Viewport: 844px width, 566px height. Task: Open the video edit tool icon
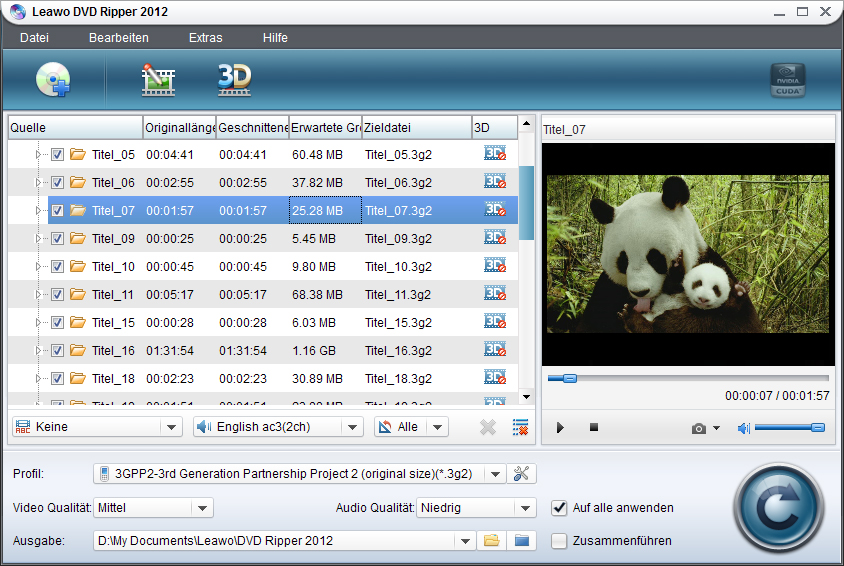158,80
